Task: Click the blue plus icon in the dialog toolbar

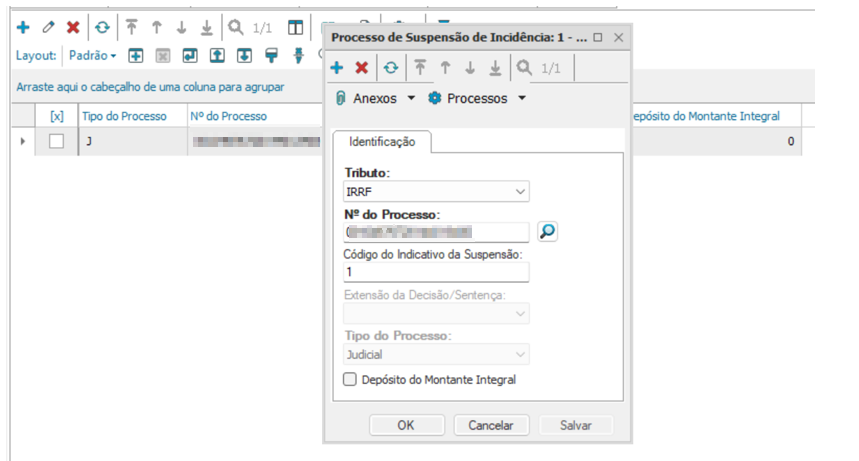Action: 337,68
